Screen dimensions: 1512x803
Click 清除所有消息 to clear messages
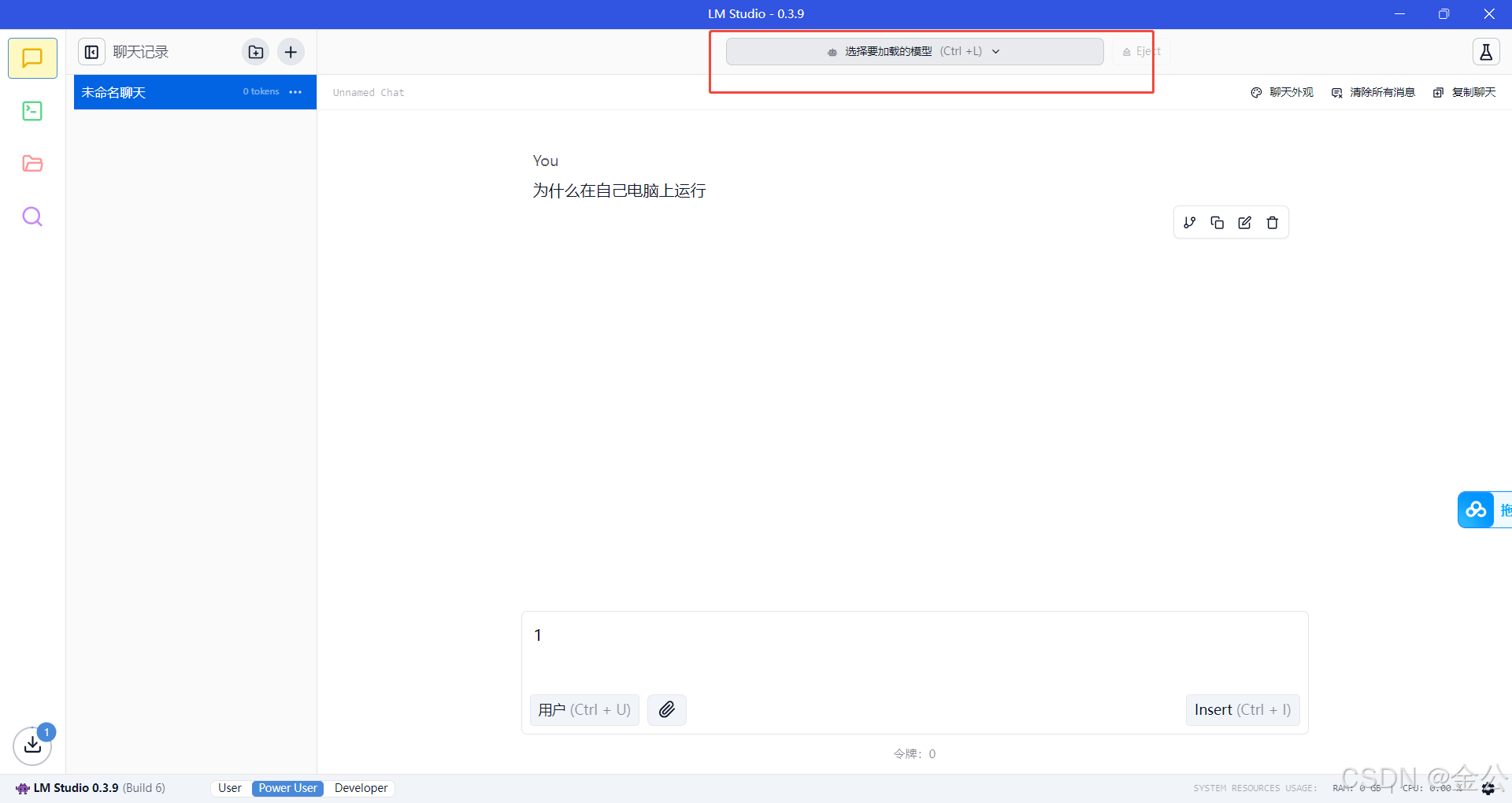click(1373, 92)
